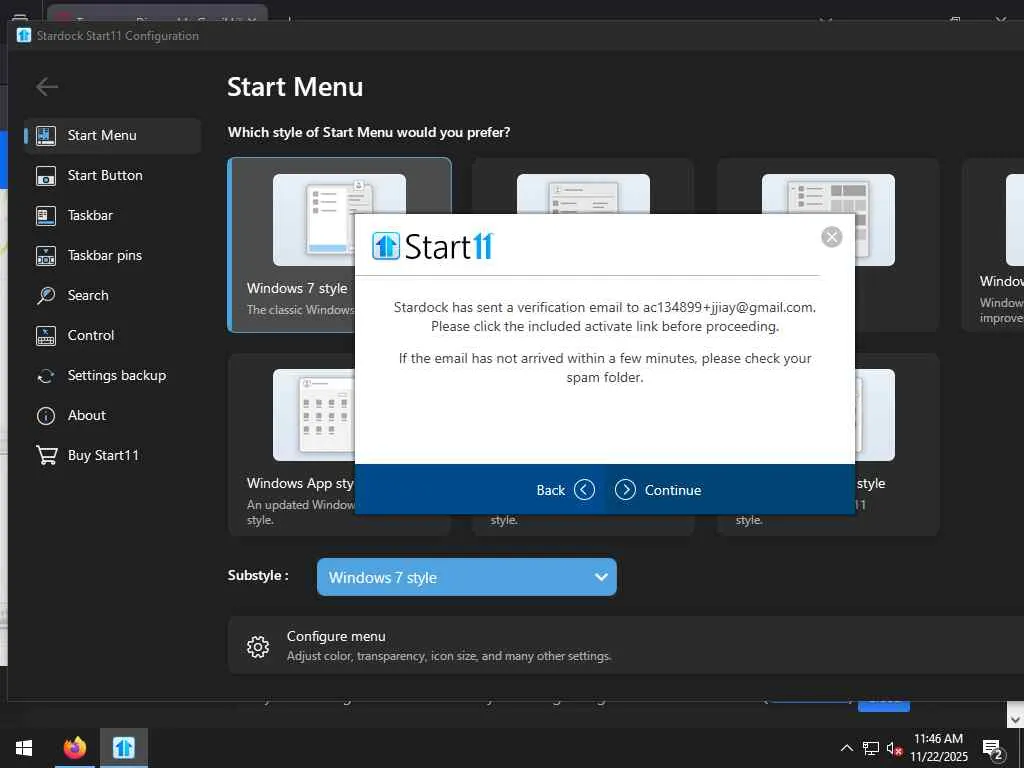
Task: Click the Start Menu page heading
Action: pyautogui.click(x=295, y=87)
